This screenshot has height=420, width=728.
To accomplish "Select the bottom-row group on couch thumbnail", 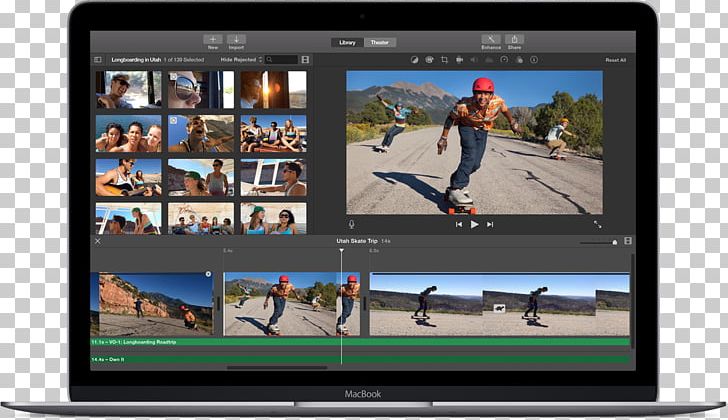I will pos(201,218).
